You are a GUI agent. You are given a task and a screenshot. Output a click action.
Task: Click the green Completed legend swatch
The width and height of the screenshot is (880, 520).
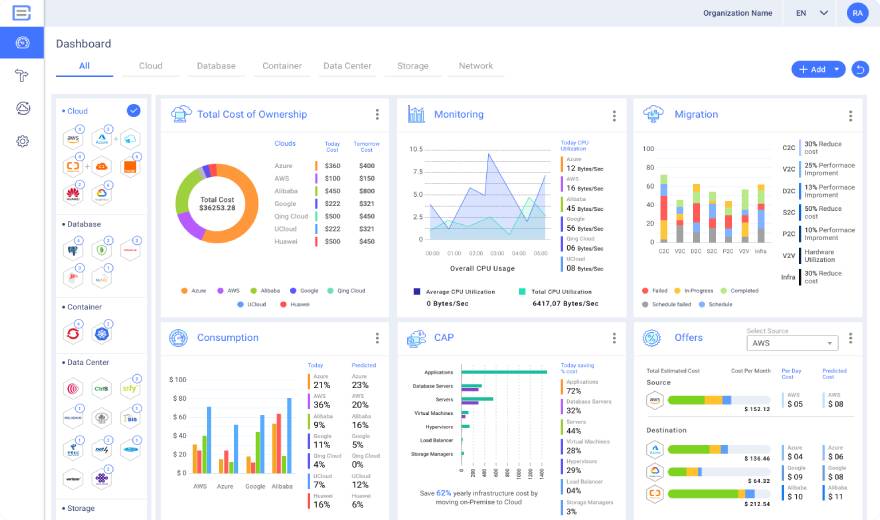tap(724, 291)
